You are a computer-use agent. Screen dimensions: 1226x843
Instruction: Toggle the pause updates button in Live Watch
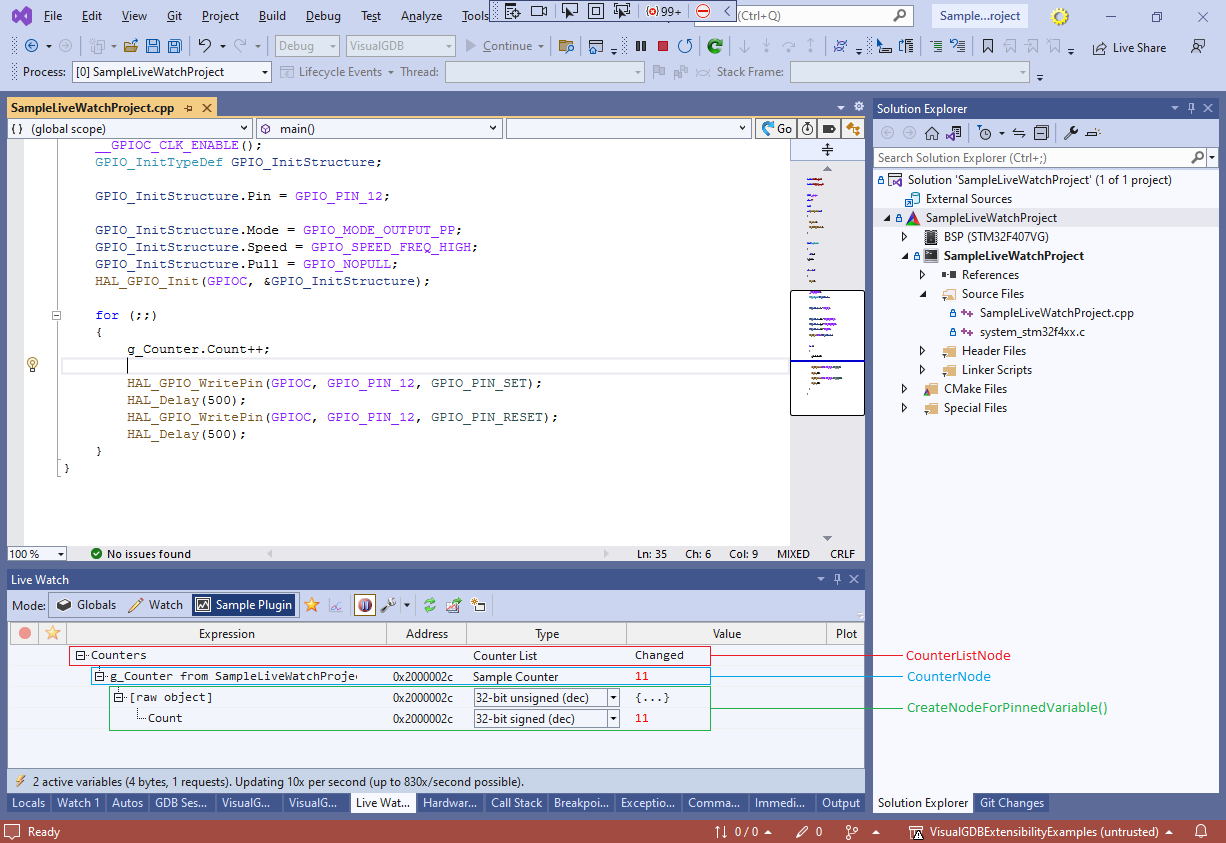tap(364, 605)
